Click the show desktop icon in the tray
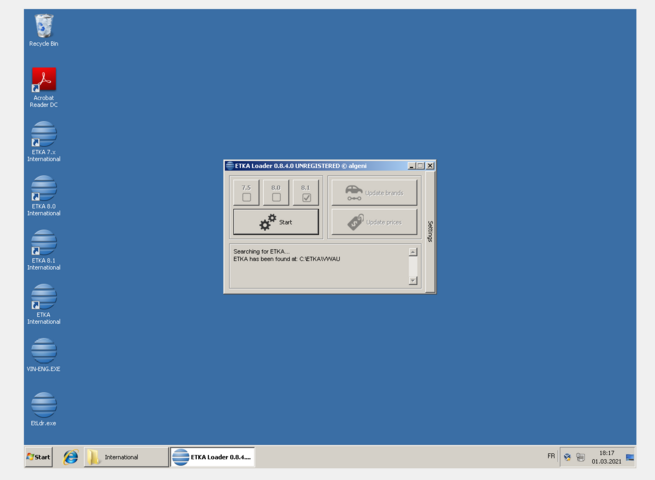The width and height of the screenshot is (655, 480). [x=630, y=457]
